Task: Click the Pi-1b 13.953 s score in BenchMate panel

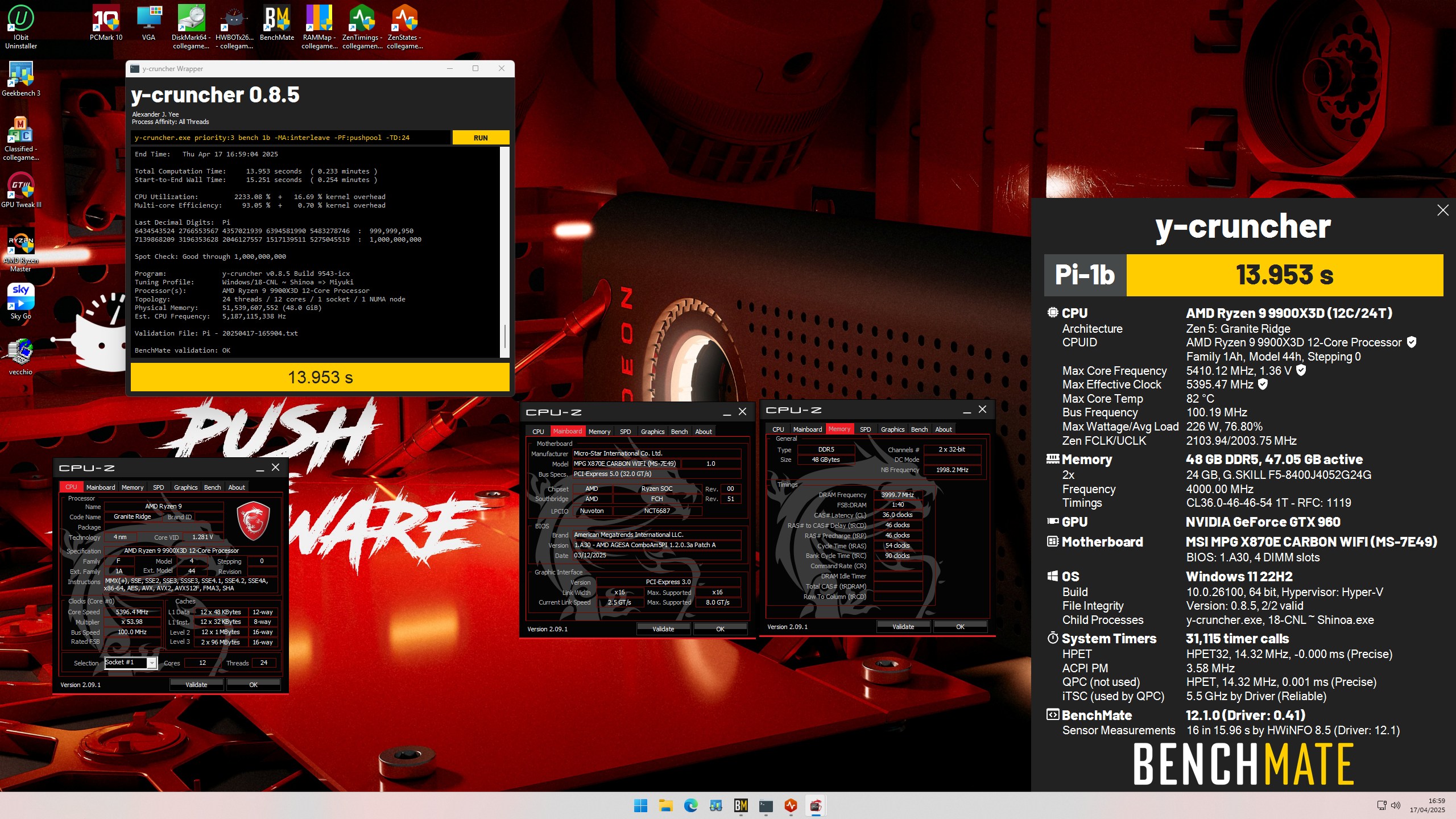Action: (1243, 275)
